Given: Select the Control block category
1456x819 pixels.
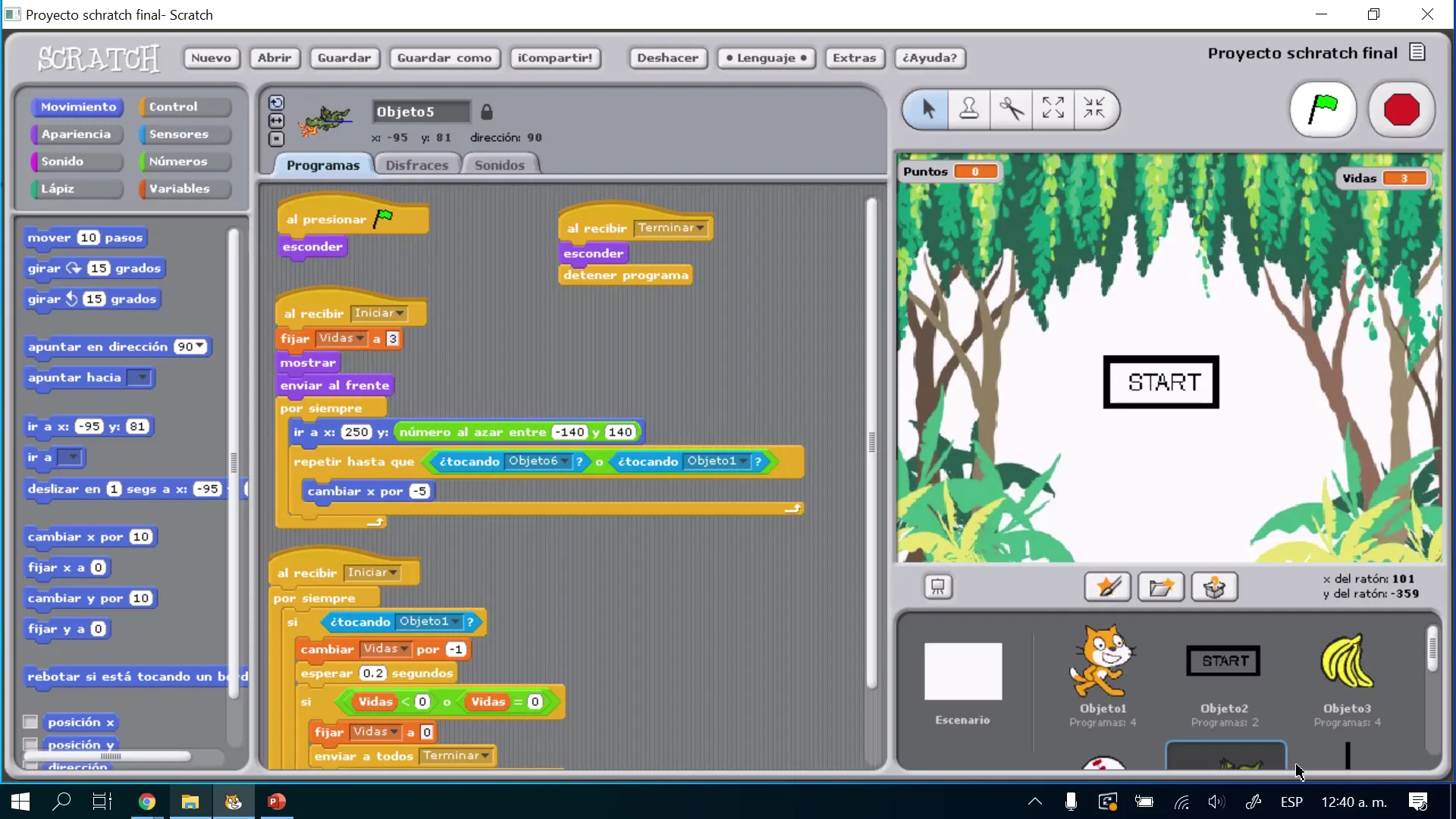Looking at the screenshot, I should tap(185, 107).
